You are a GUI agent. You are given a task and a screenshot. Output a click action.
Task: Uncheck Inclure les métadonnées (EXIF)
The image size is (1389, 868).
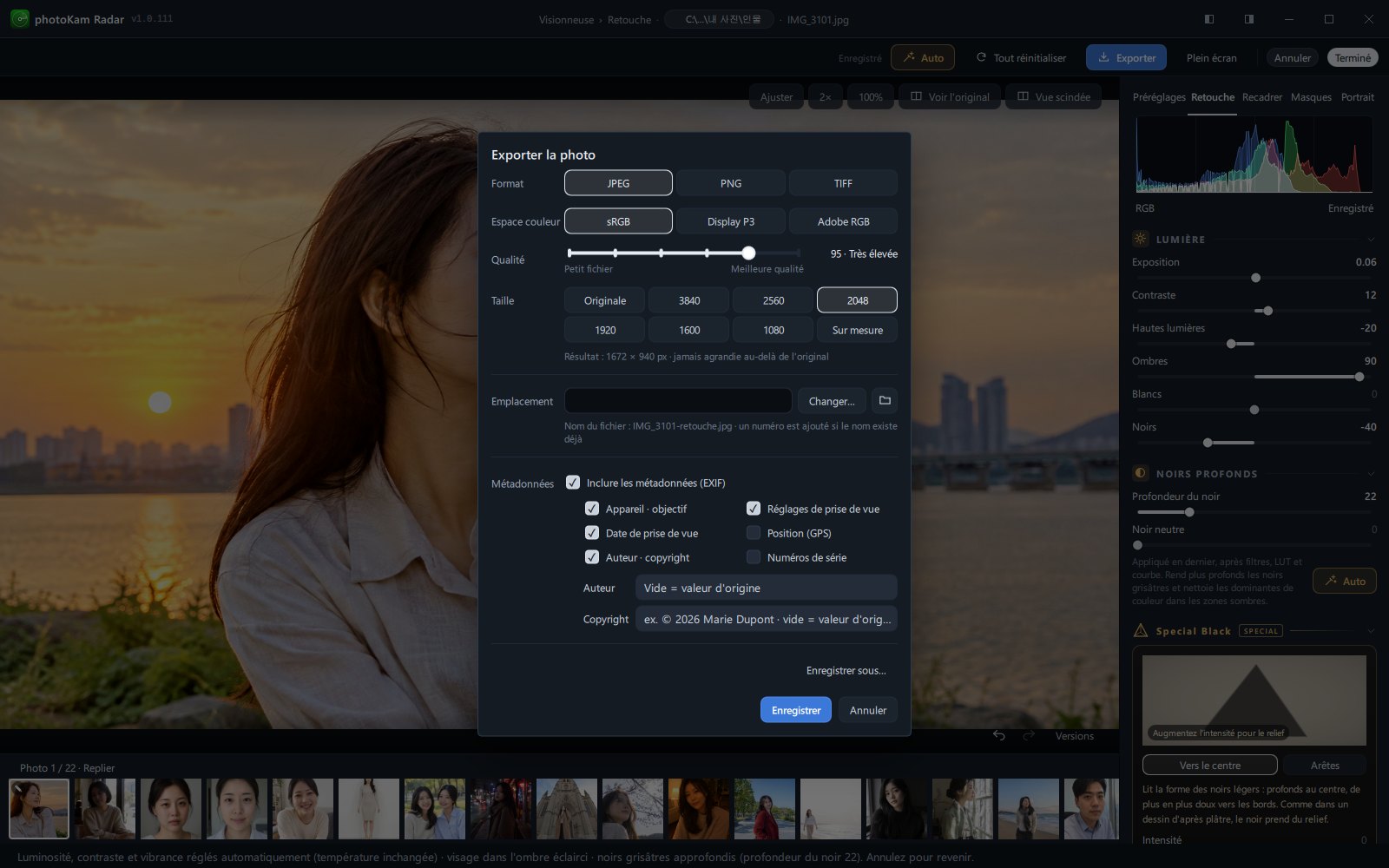tap(573, 483)
